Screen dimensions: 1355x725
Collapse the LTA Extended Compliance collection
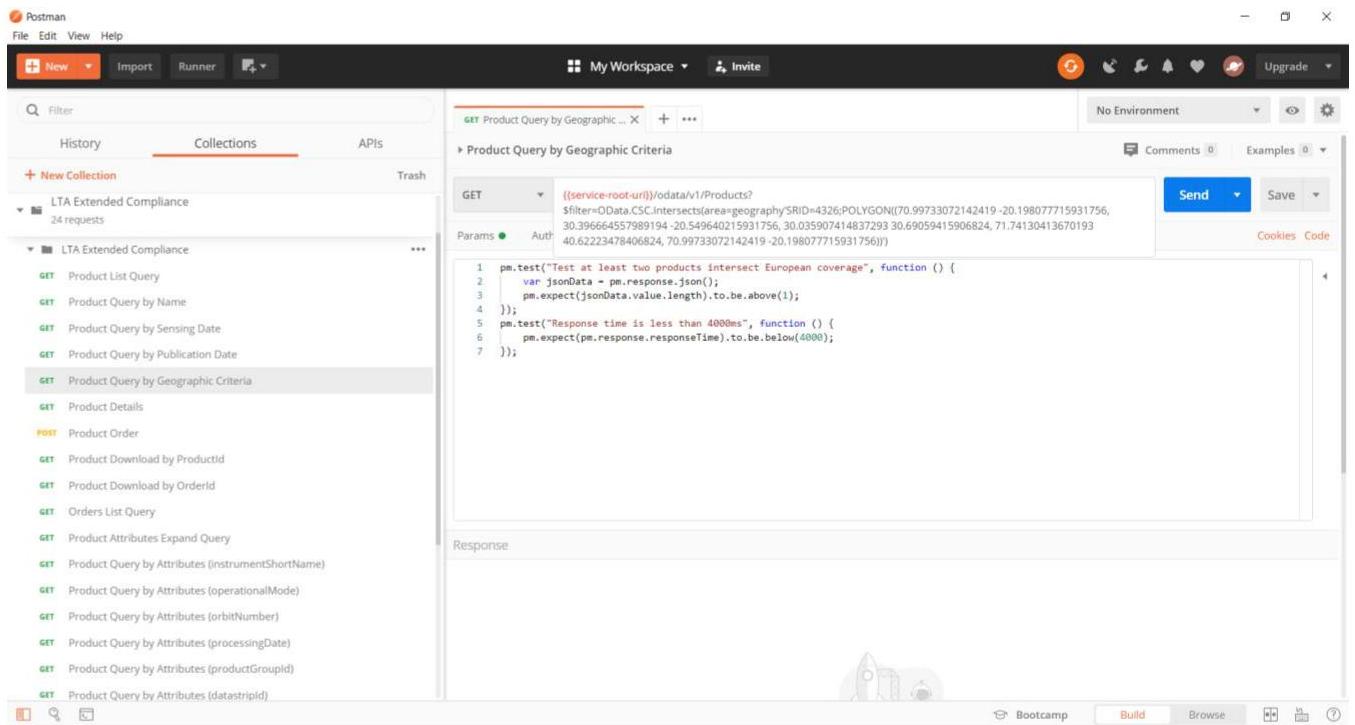21,209
